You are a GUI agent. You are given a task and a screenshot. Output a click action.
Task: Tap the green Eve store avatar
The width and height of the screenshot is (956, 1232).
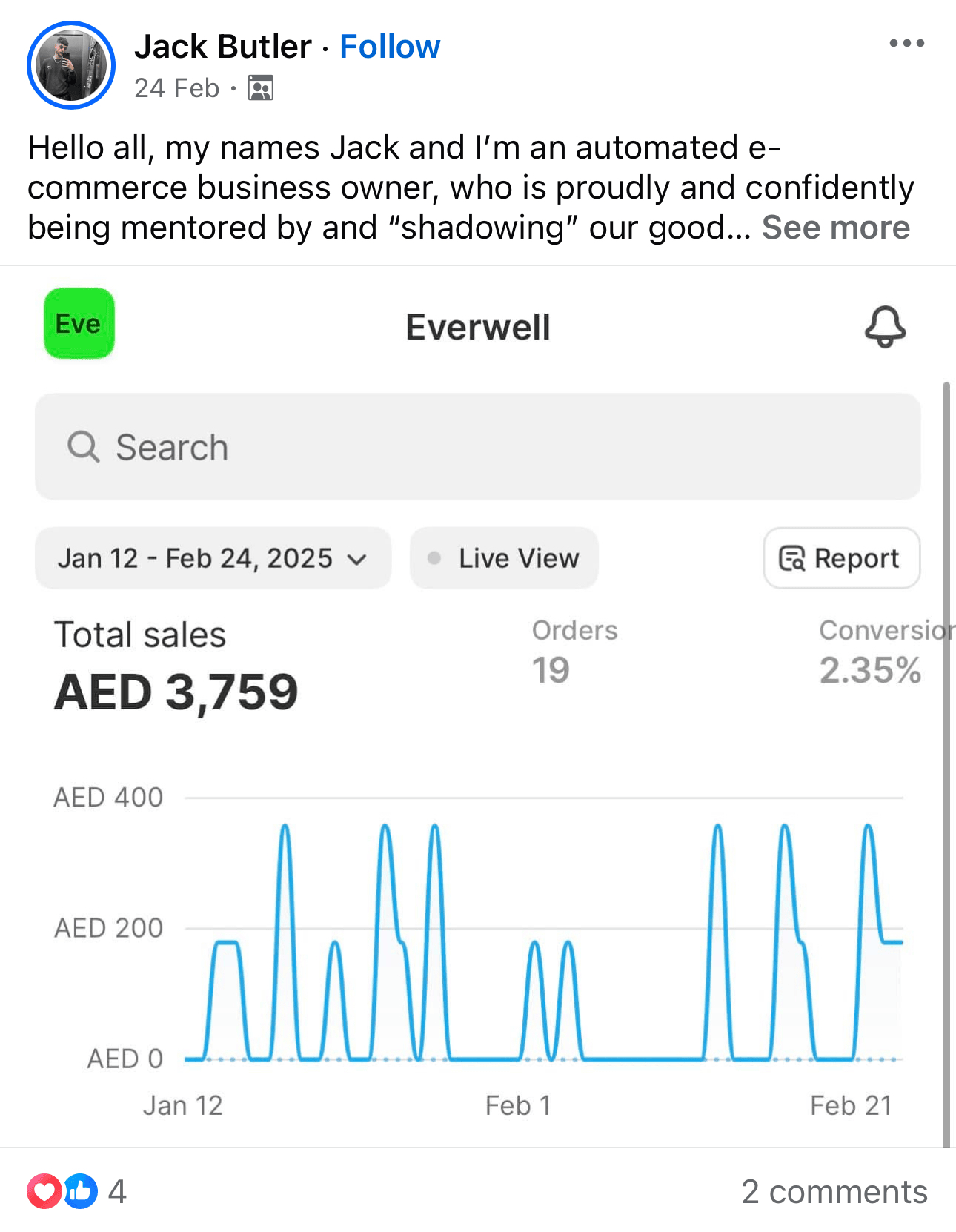pos(79,323)
